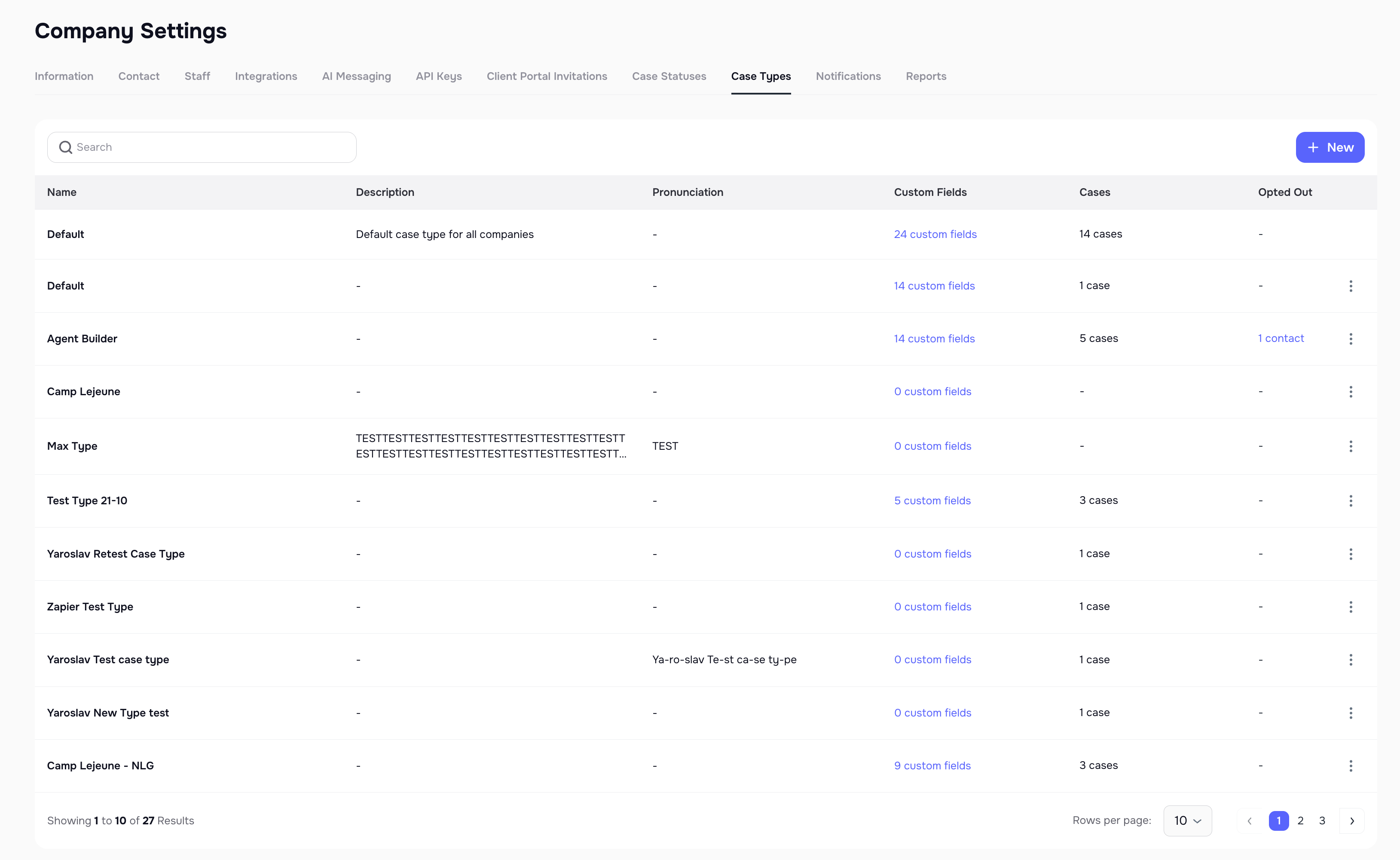Click the search magnifier icon

(x=65, y=147)
